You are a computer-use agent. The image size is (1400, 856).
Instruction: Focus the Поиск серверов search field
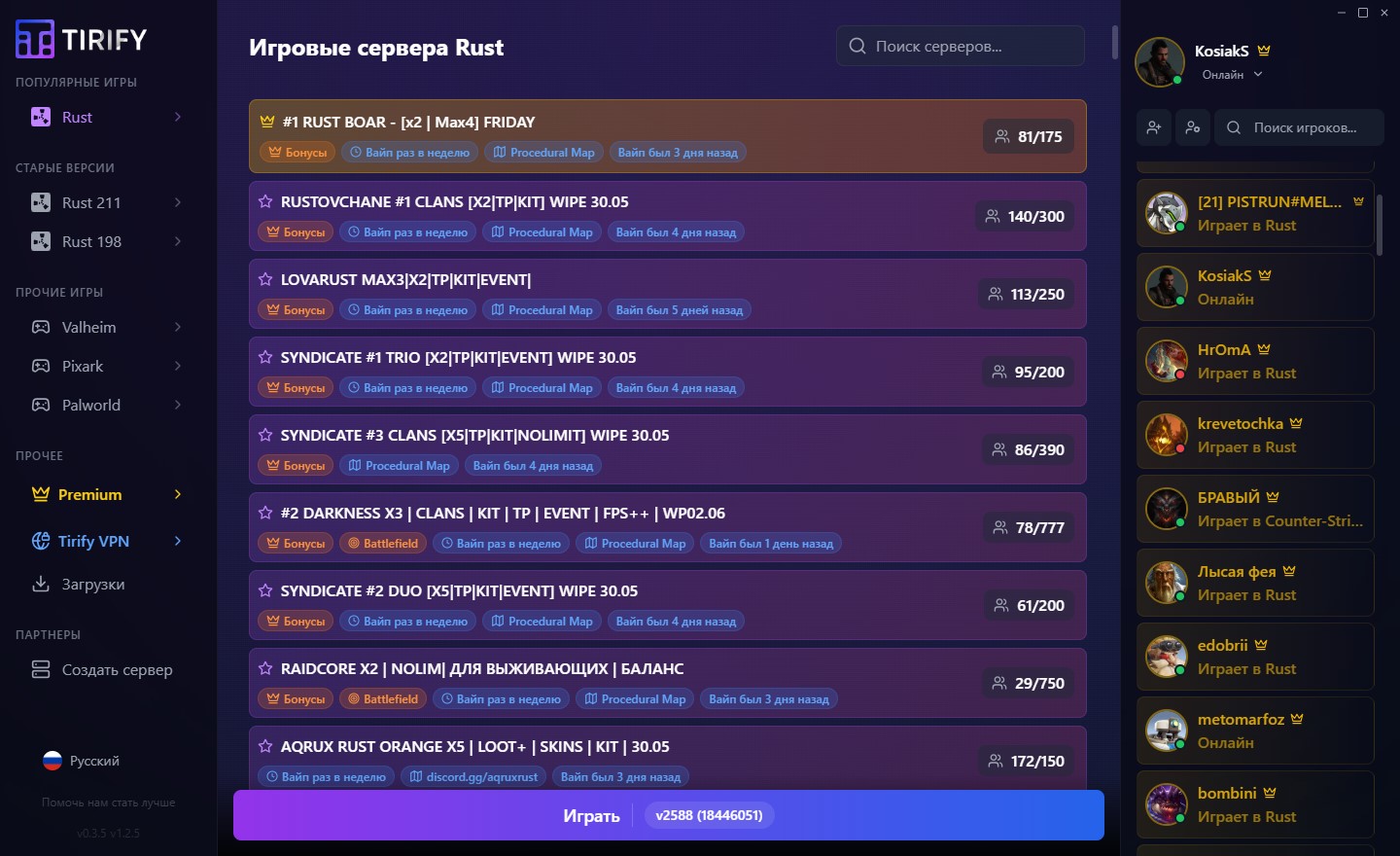(961, 46)
